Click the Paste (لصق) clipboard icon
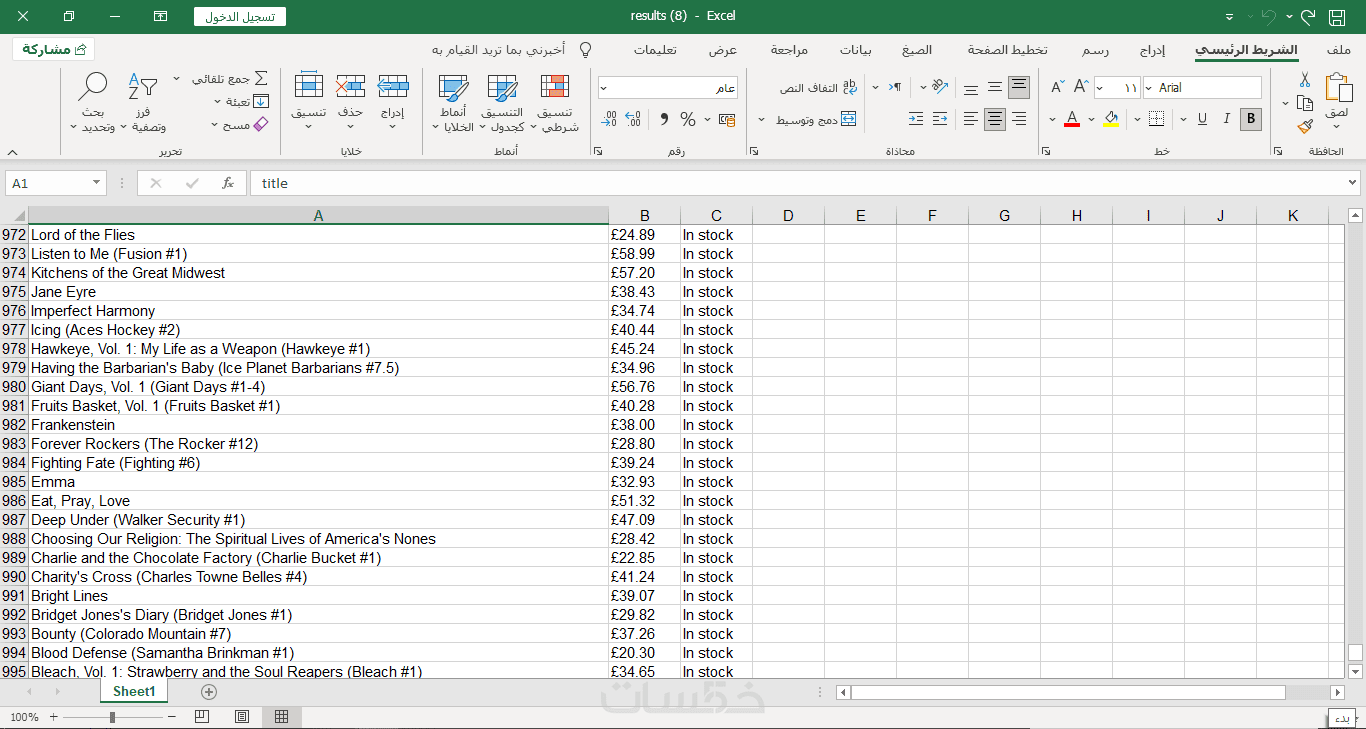 (1337, 88)
